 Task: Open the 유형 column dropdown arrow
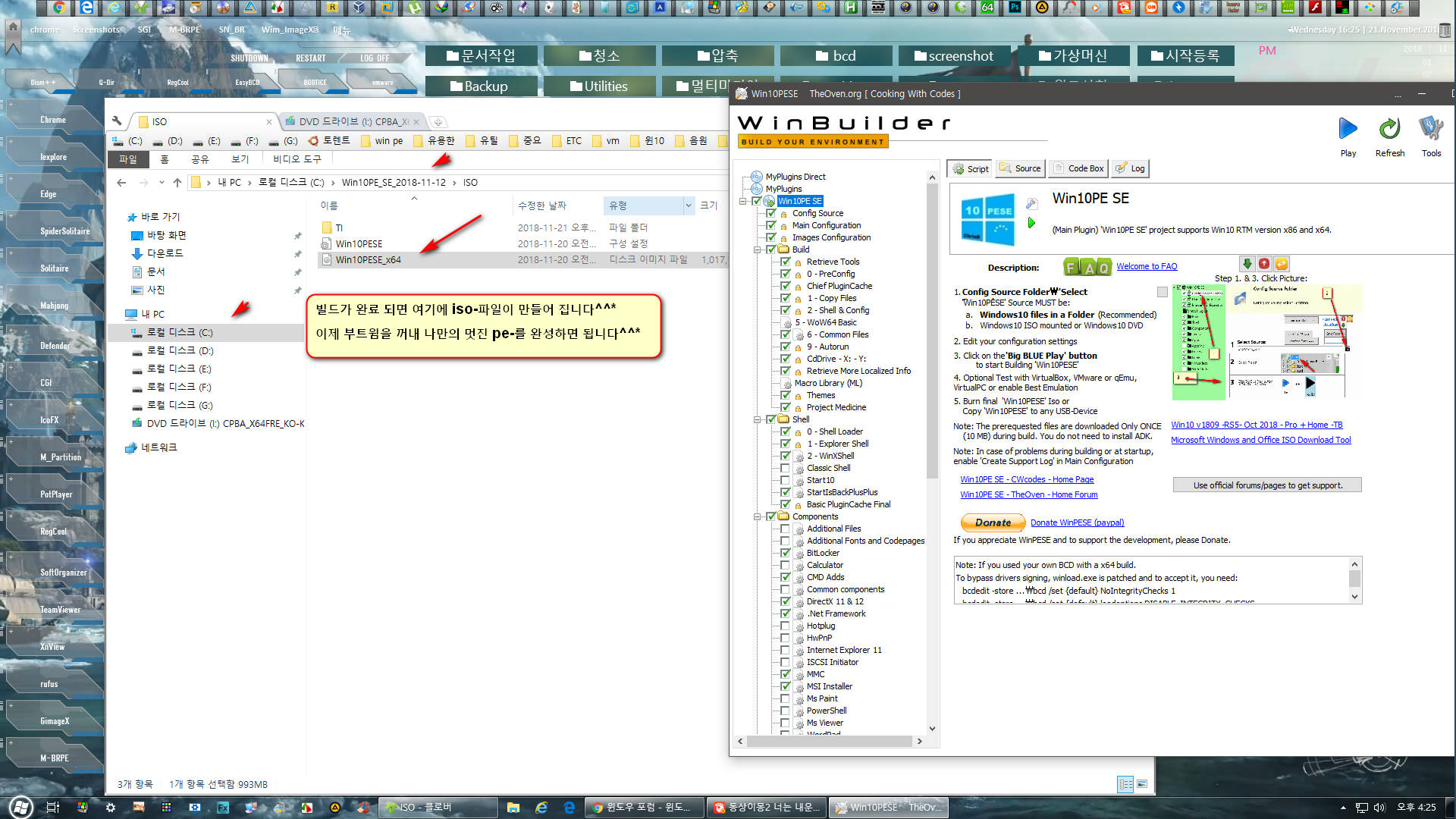(688, 206)
